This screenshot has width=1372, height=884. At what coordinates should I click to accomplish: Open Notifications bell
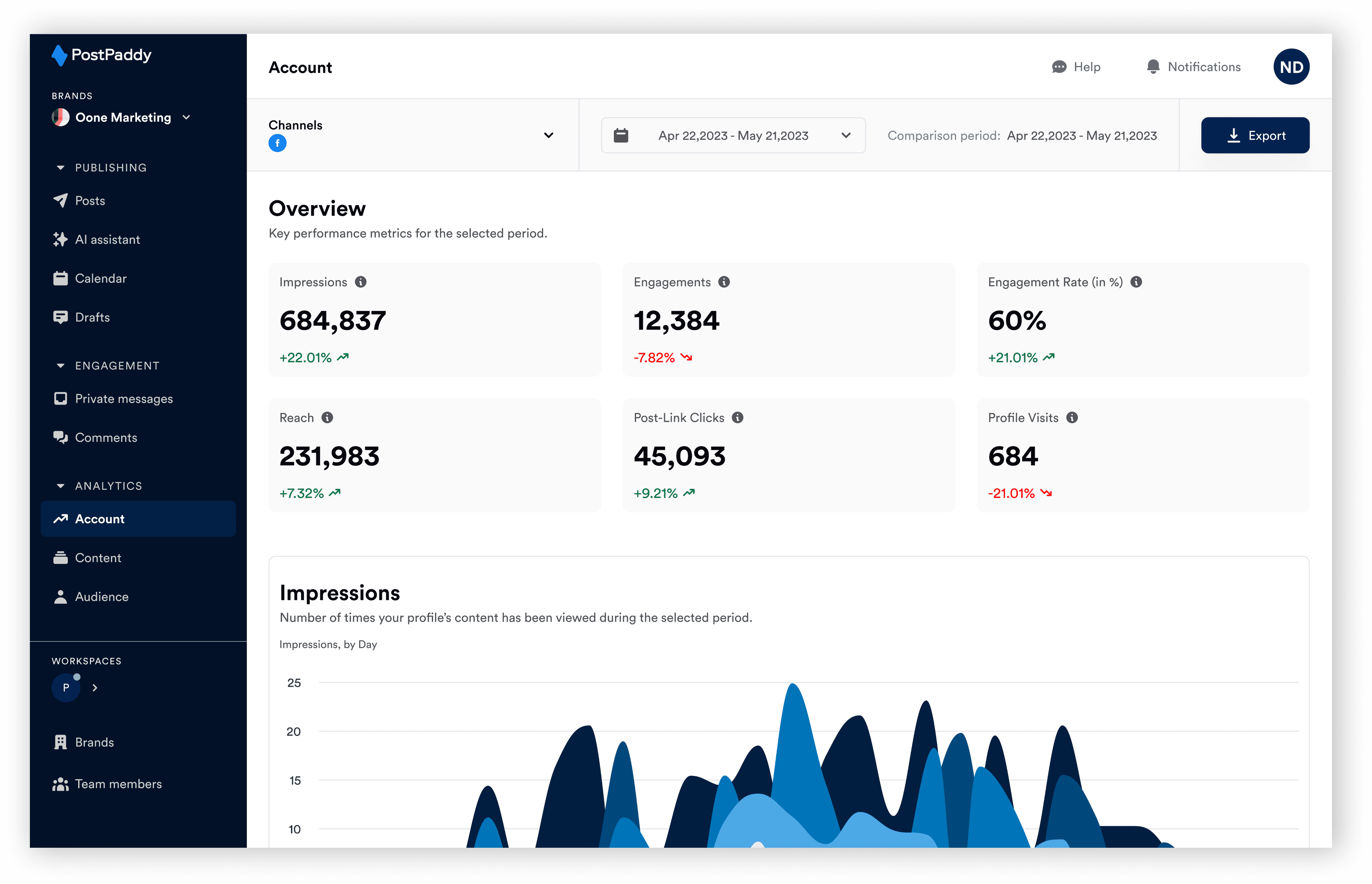click(x=1153, y=67)
